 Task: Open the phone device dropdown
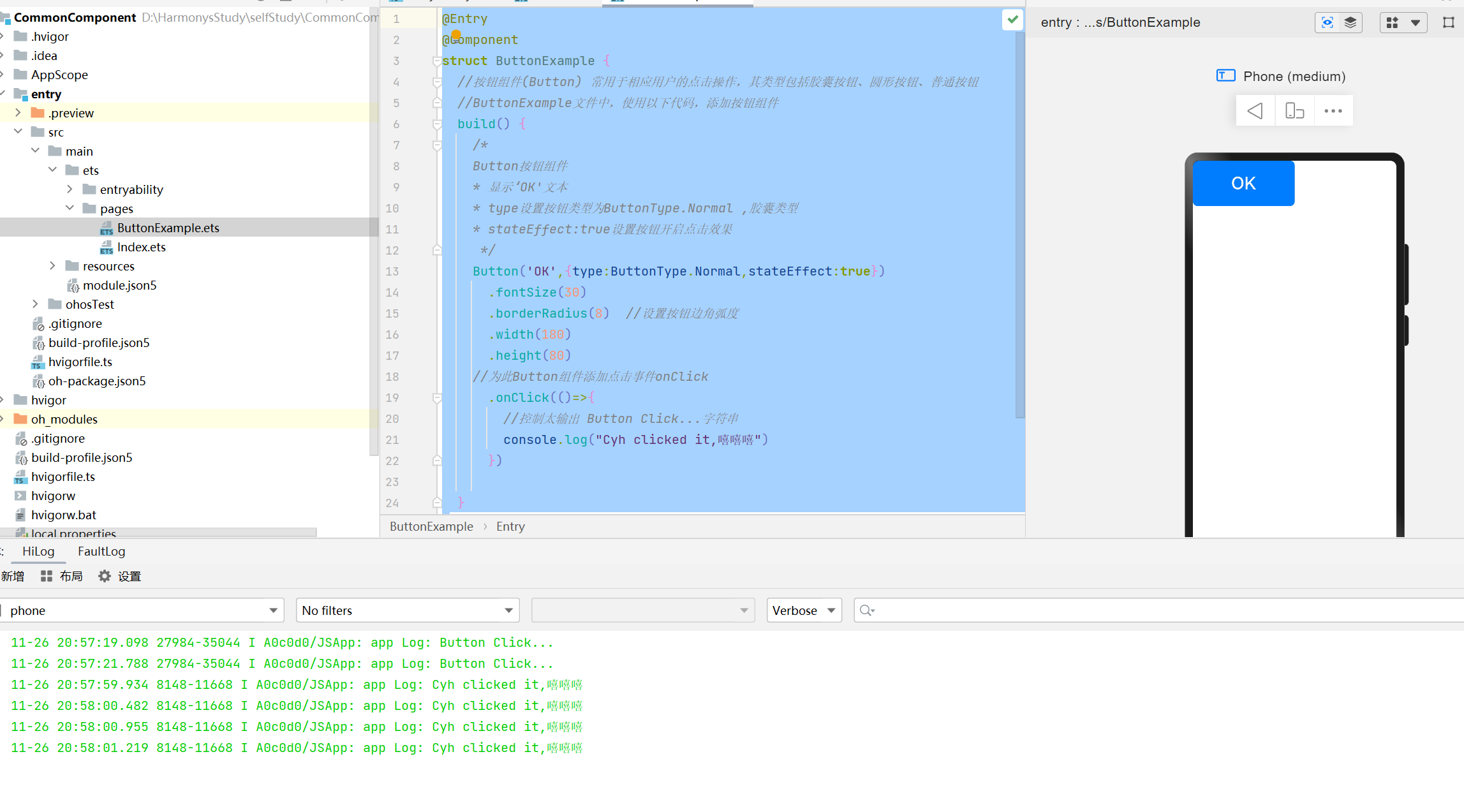pos(142,610)
